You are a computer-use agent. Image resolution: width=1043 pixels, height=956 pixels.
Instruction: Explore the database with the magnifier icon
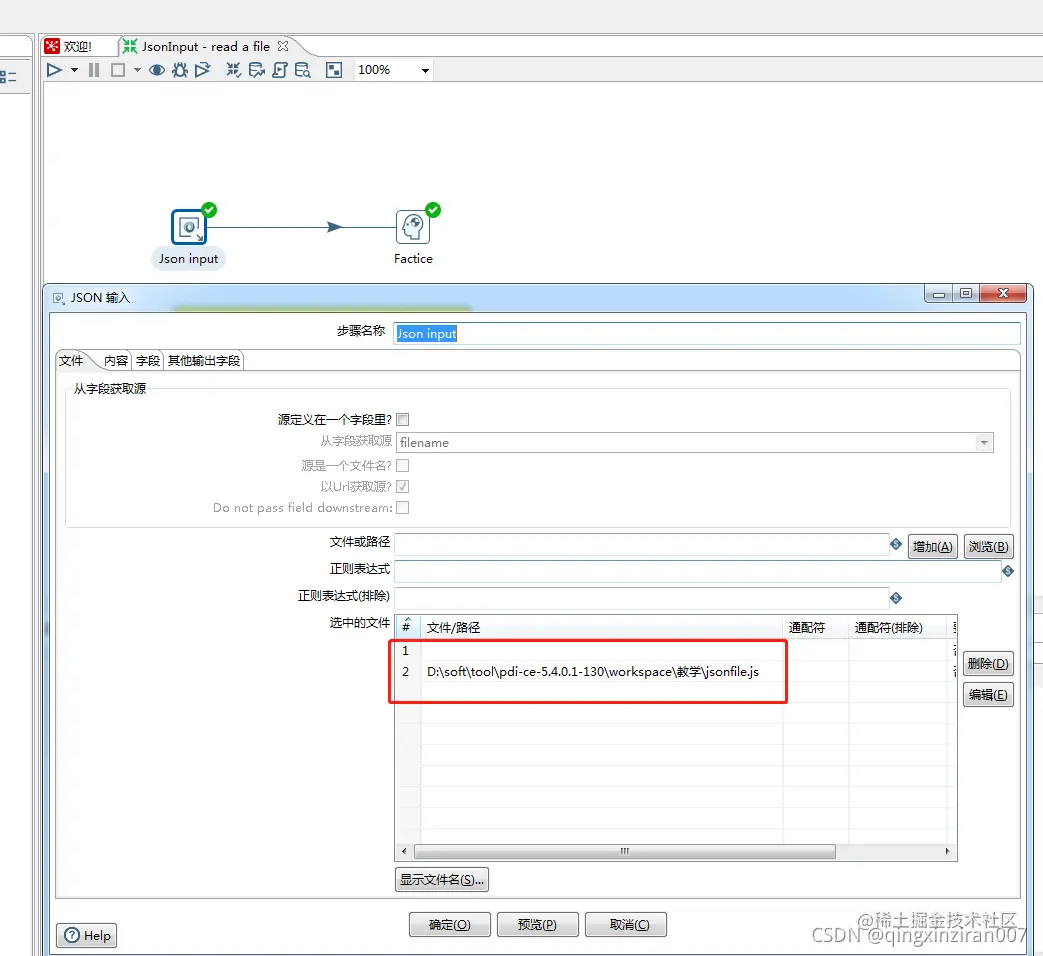point(303,70)
